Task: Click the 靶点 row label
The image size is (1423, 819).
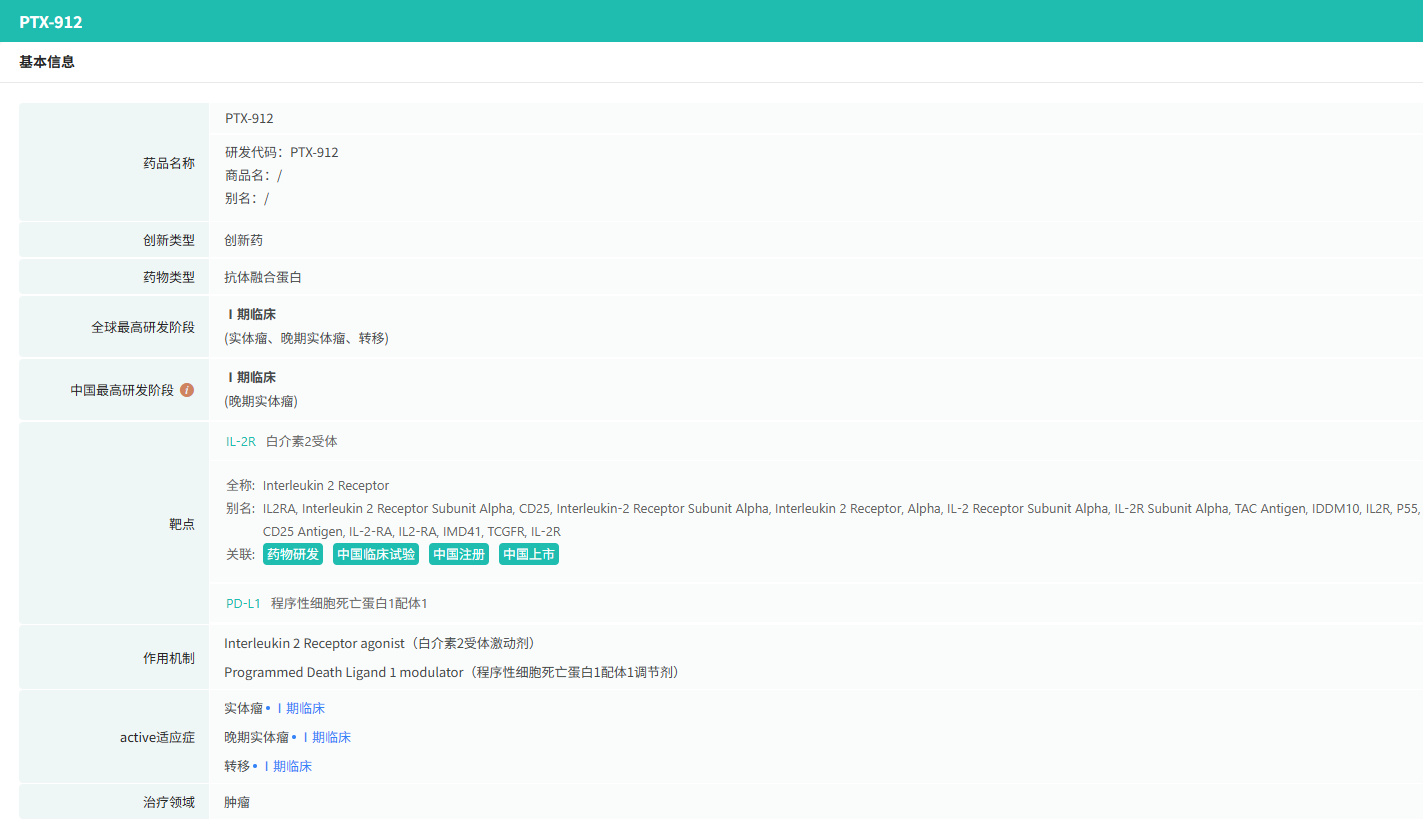Action: 182,524
